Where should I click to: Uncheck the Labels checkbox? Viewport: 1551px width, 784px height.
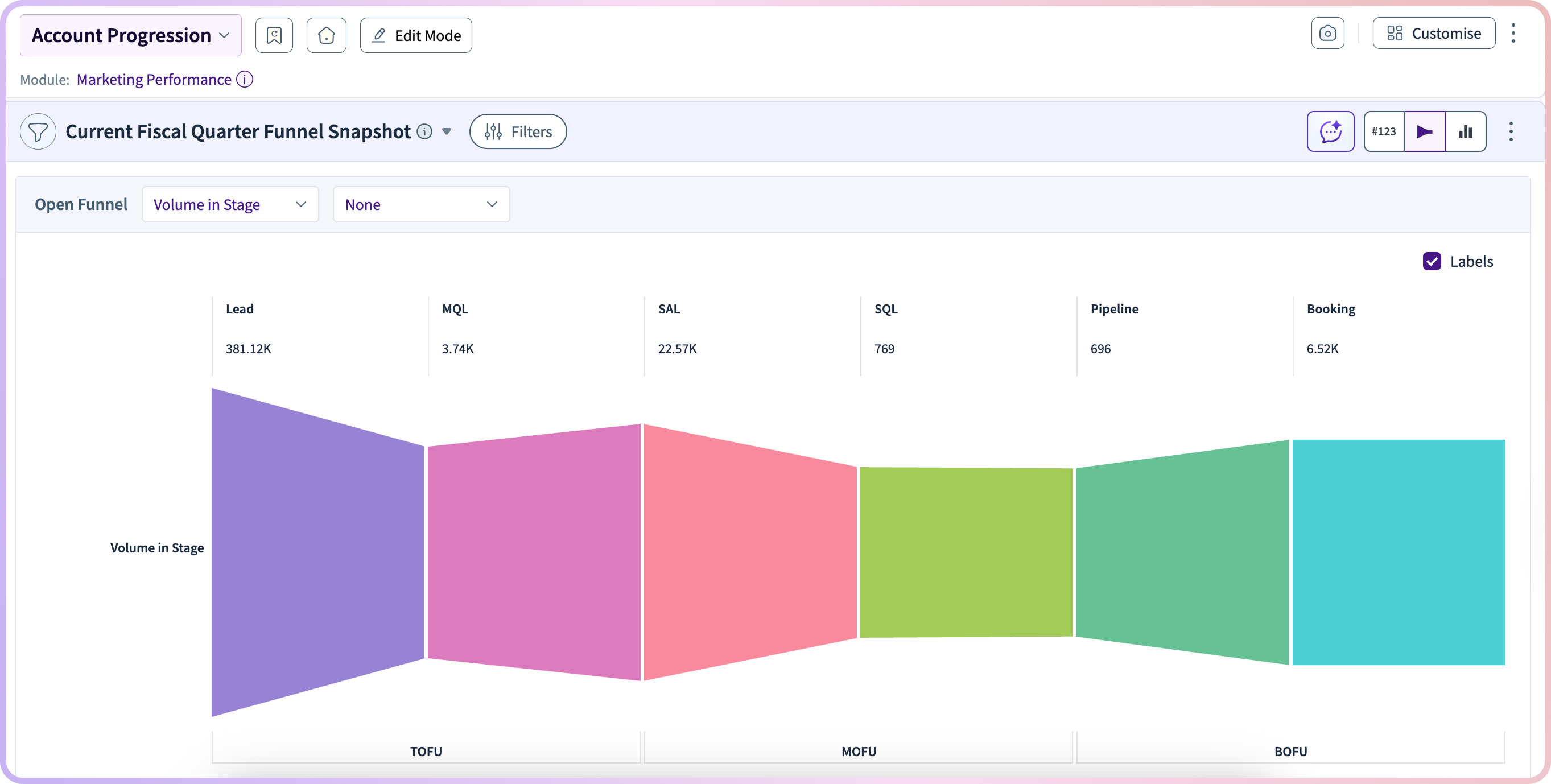(1432, 261)
